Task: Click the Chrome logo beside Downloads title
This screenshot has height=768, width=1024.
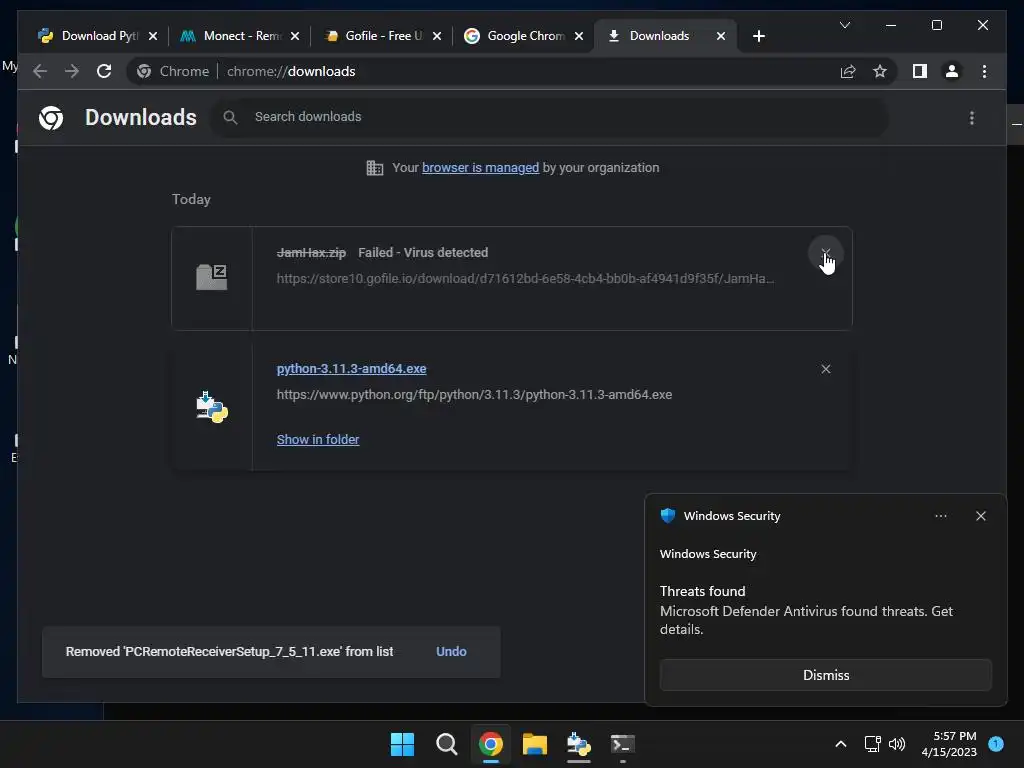Action: [x=51, y=118]
